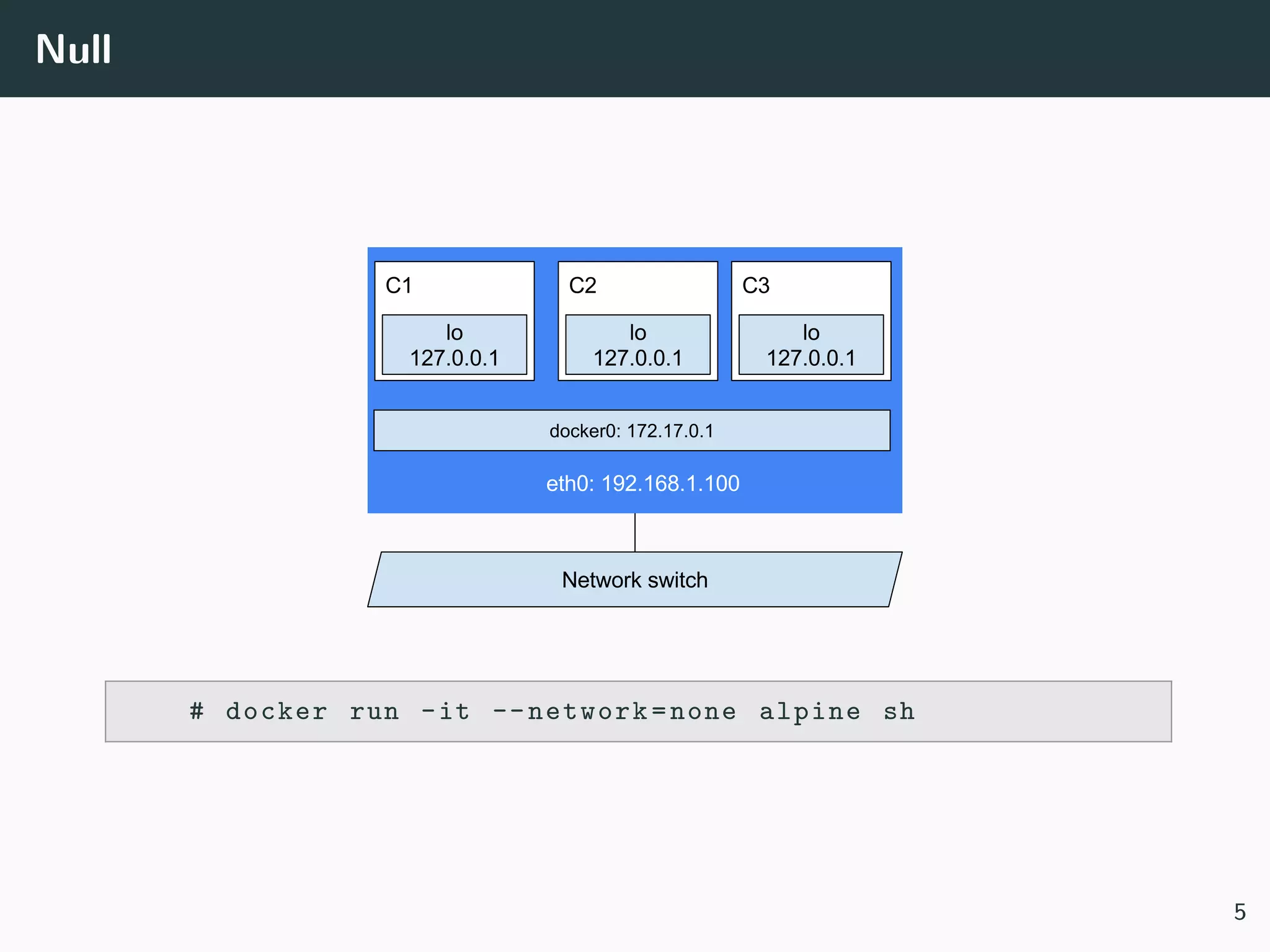Viewport: 1270px width, 952px height.
Task: Select the Network switch shape
Action: coord(634,580)
